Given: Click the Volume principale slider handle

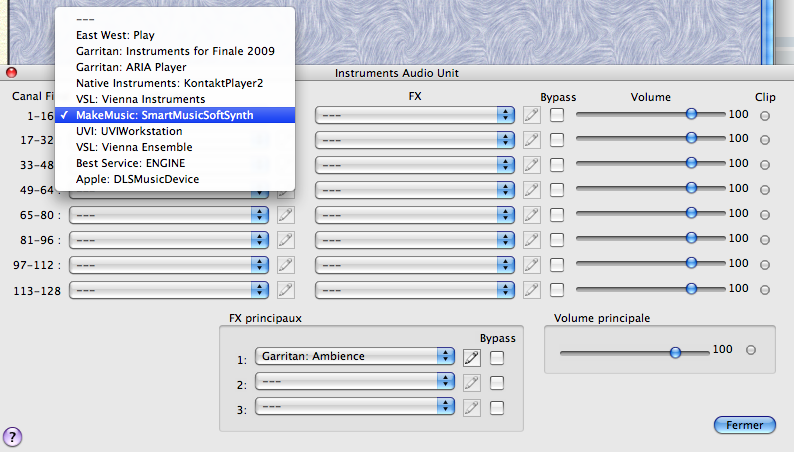Looking at the screenshot, I should [x=675, y=352].
